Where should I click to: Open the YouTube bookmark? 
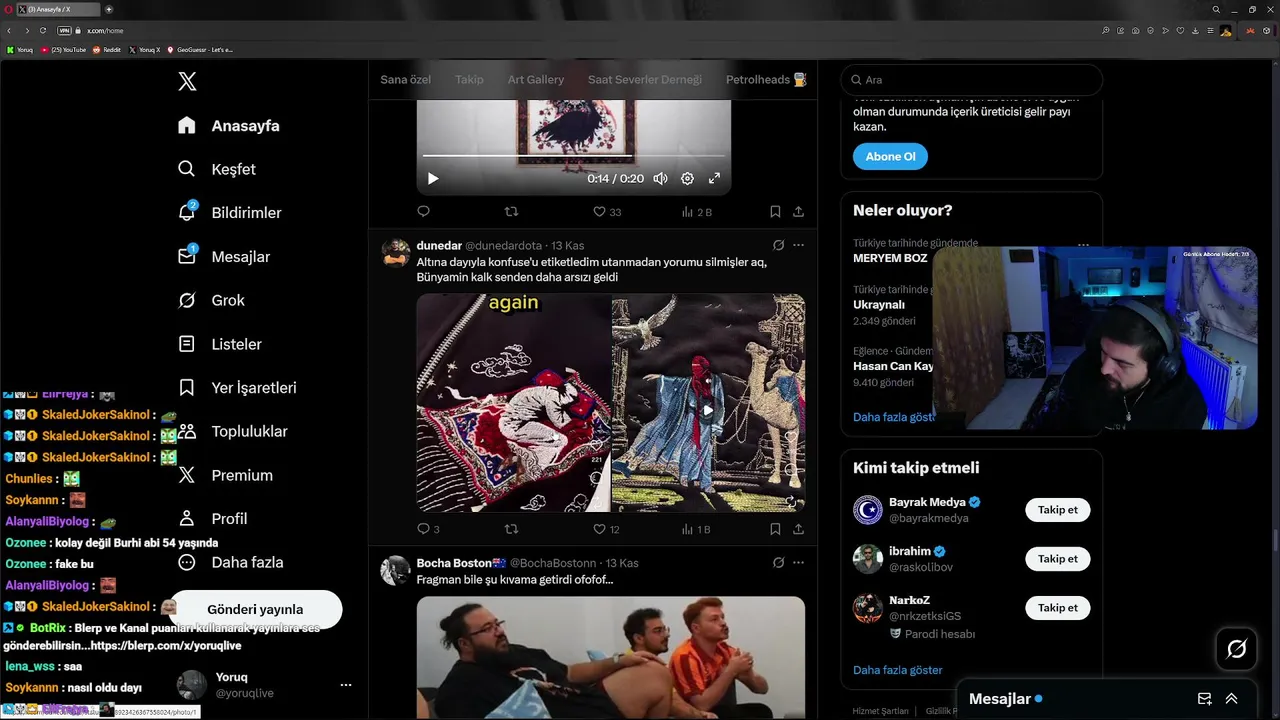[64, 49]
